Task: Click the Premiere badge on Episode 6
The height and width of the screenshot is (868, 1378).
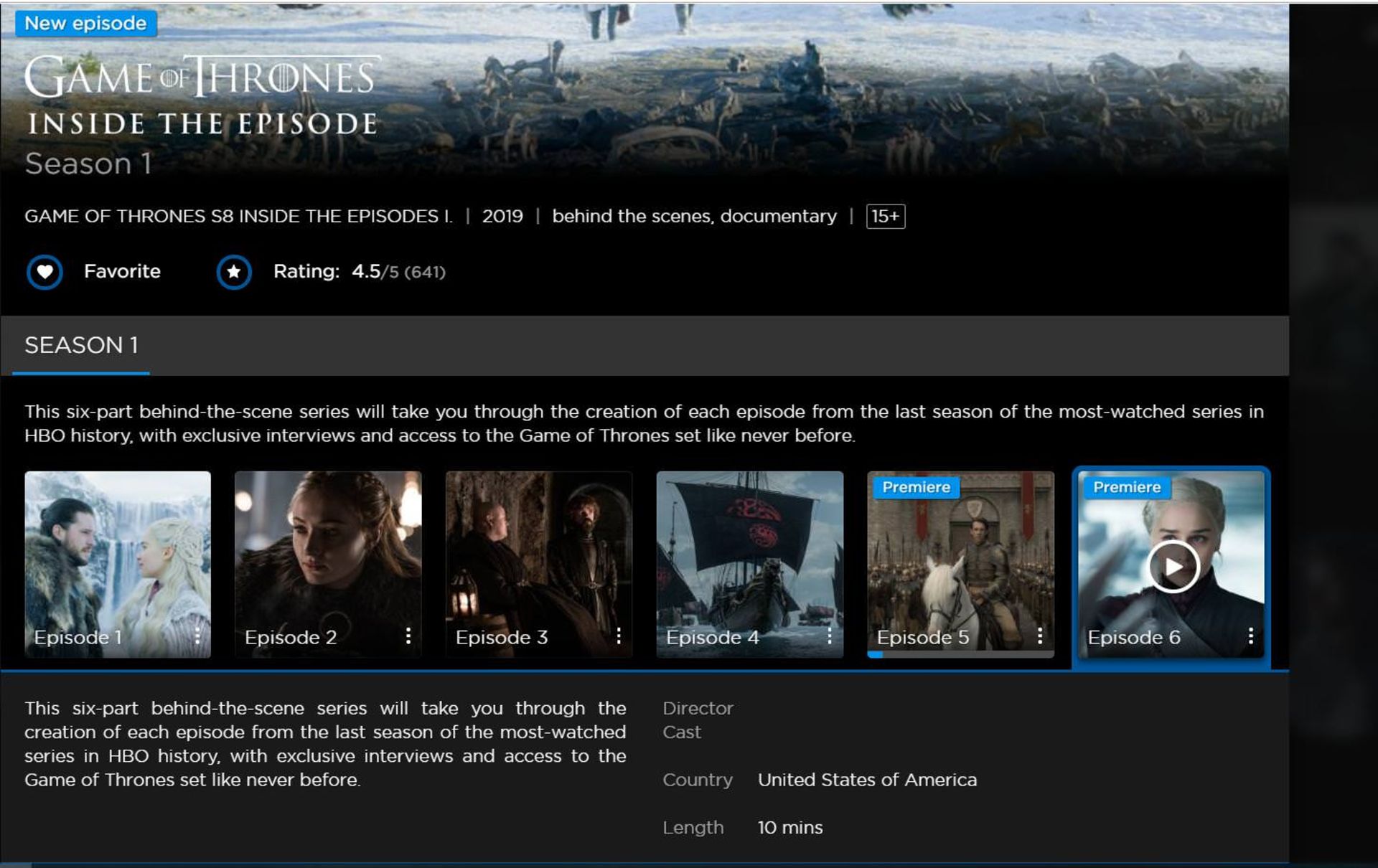Action: coord(1127,487)
